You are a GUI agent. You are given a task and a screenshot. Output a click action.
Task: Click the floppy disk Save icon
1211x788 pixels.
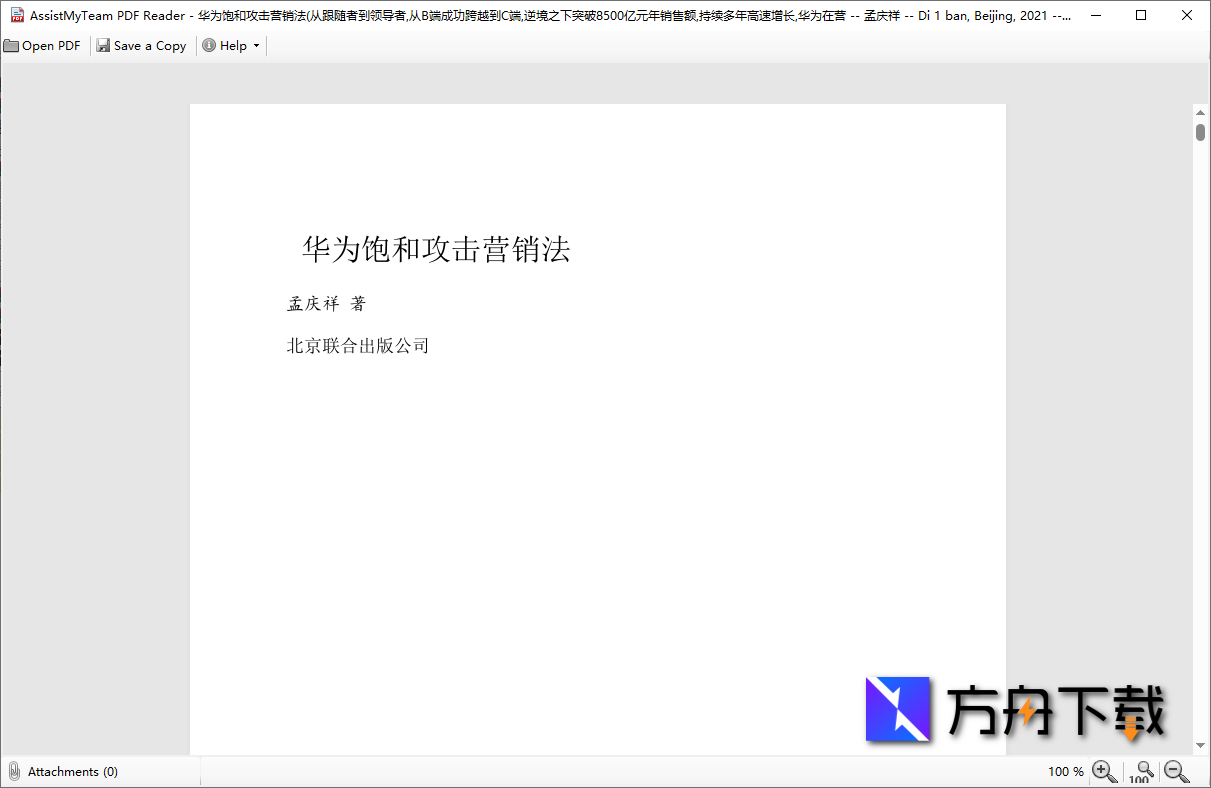101,45
